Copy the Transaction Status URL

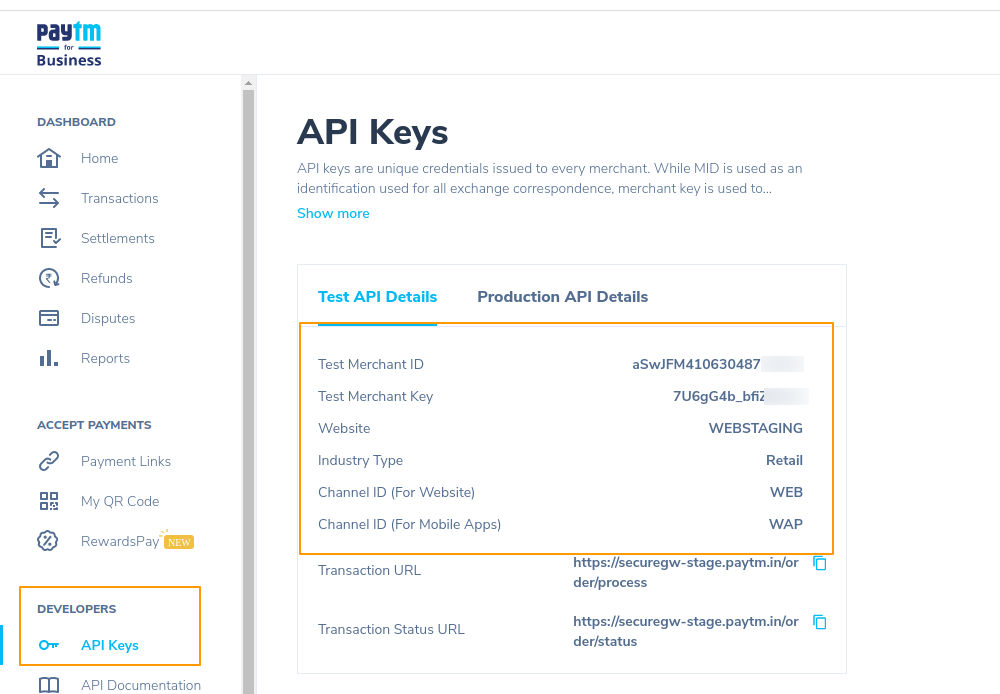click(820, 622)
